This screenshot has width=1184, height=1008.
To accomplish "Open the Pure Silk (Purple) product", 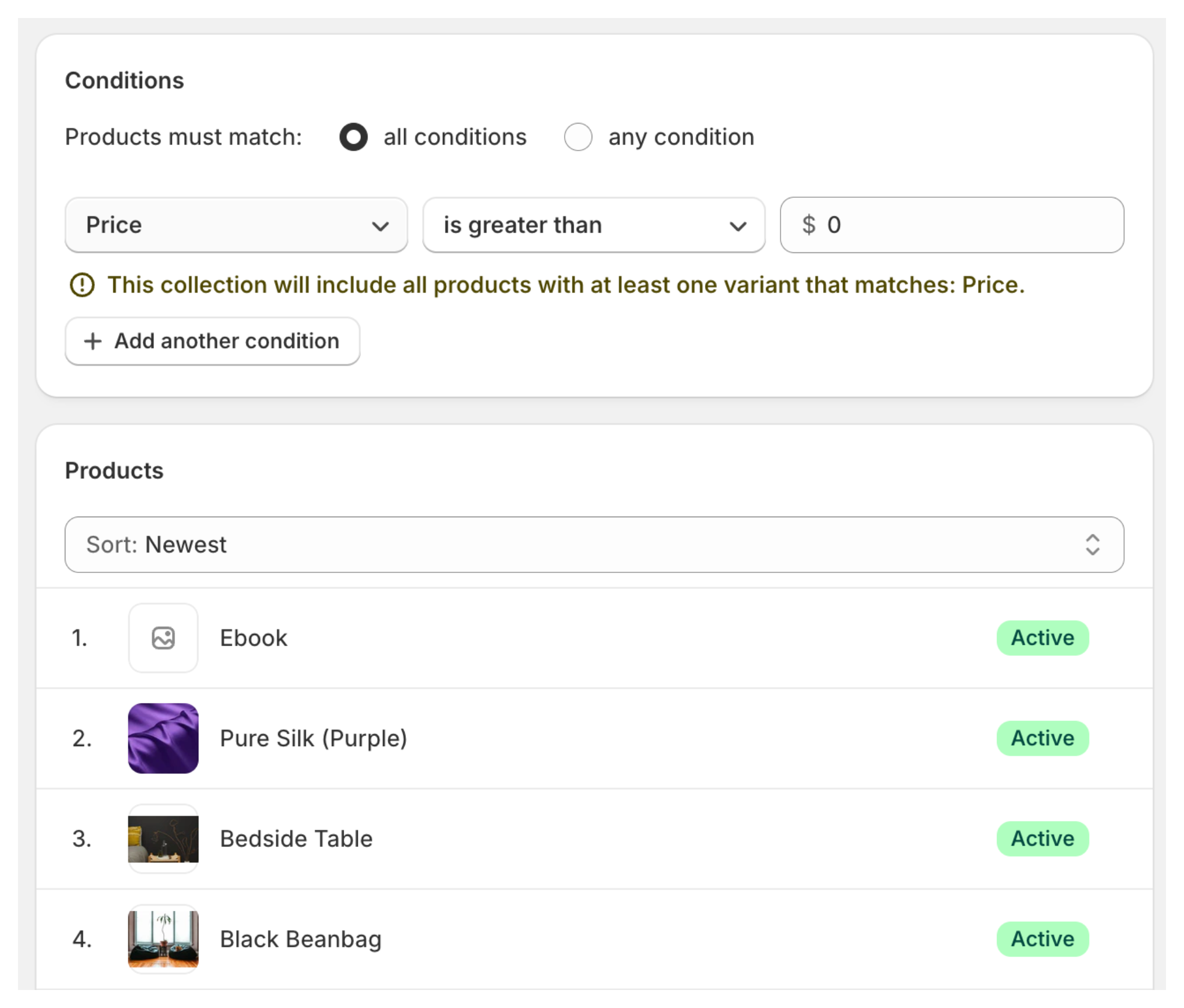I will coord(313,738).
